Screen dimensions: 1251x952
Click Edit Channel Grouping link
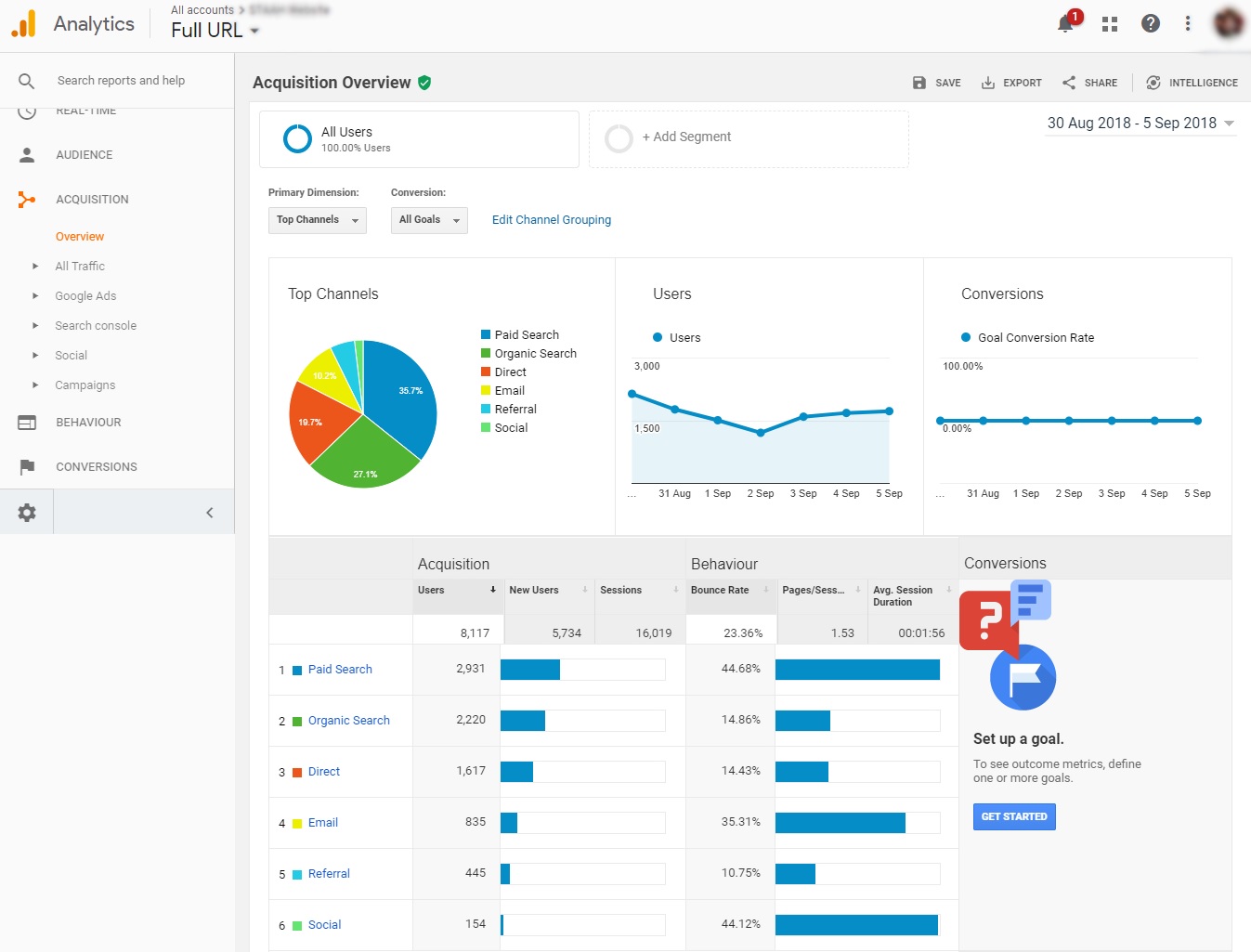[x=552, y=220]
